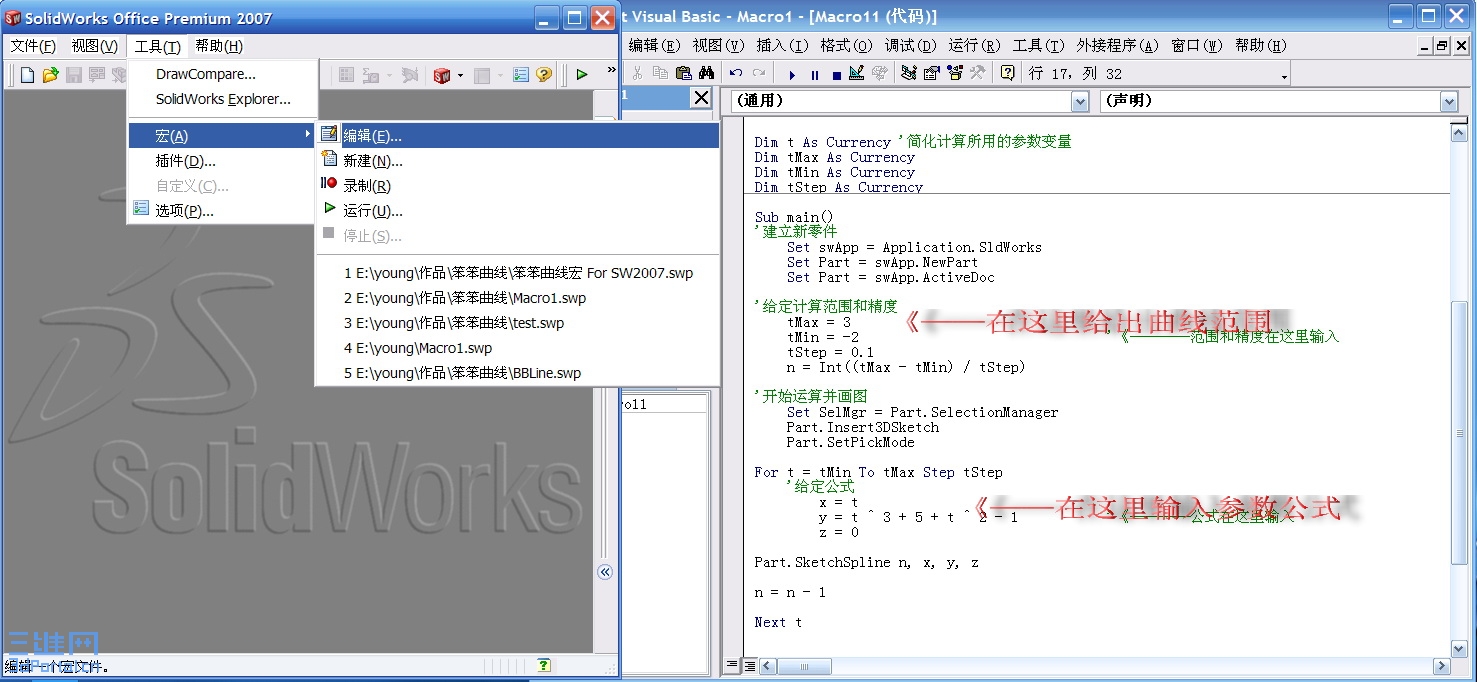Open the Properties Window icon
This screenshot has width=1477, height=682.
coord(931,73)
